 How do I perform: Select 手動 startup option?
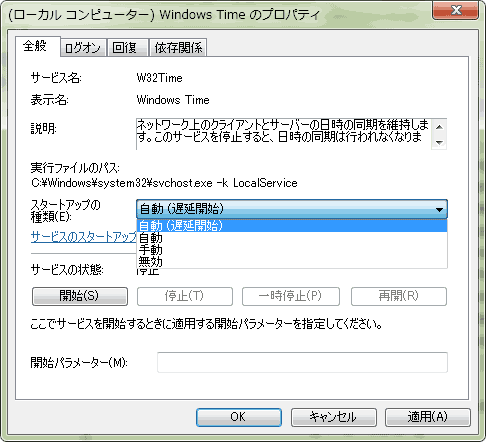click(292, 250)
